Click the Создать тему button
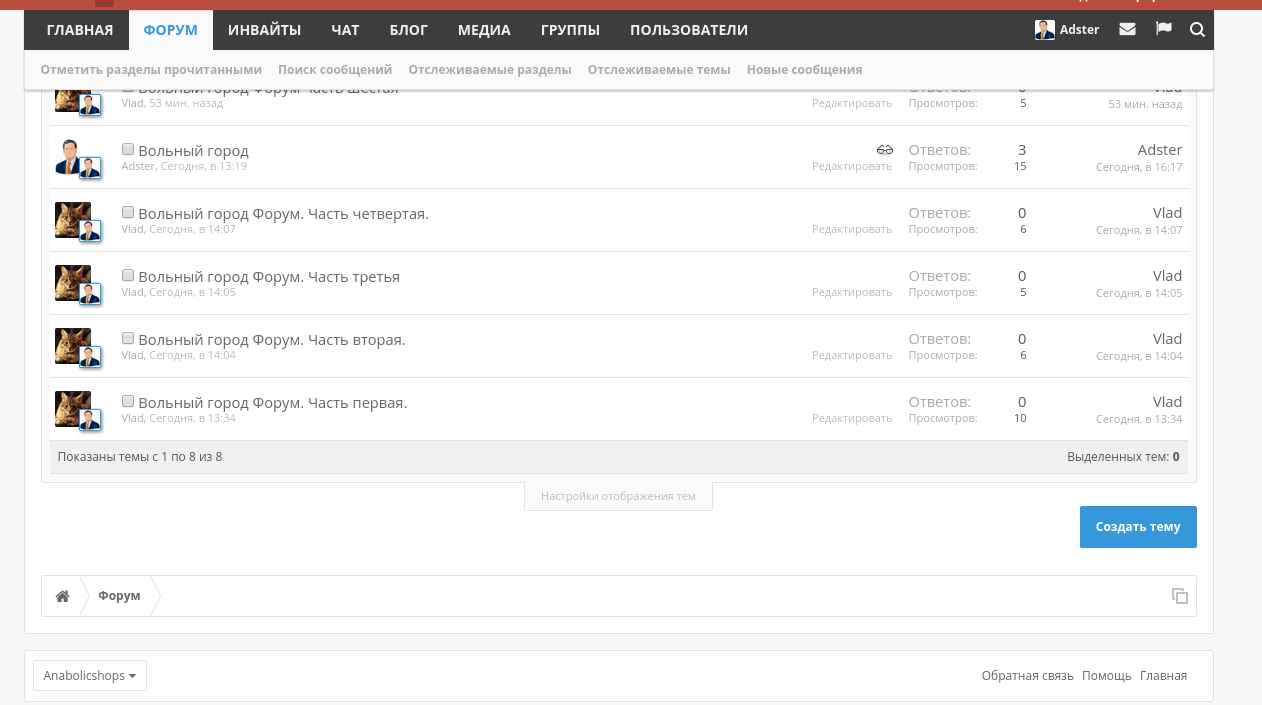Screen dimensions: 1262x705 (x=1138, y=527)
